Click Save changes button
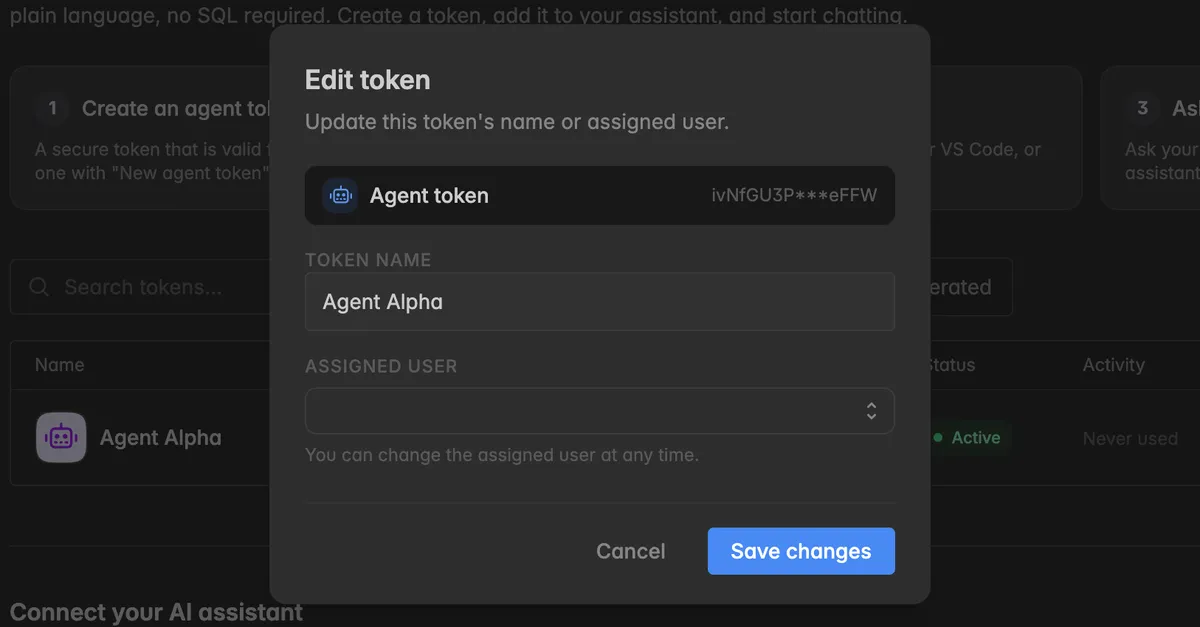 801,551
